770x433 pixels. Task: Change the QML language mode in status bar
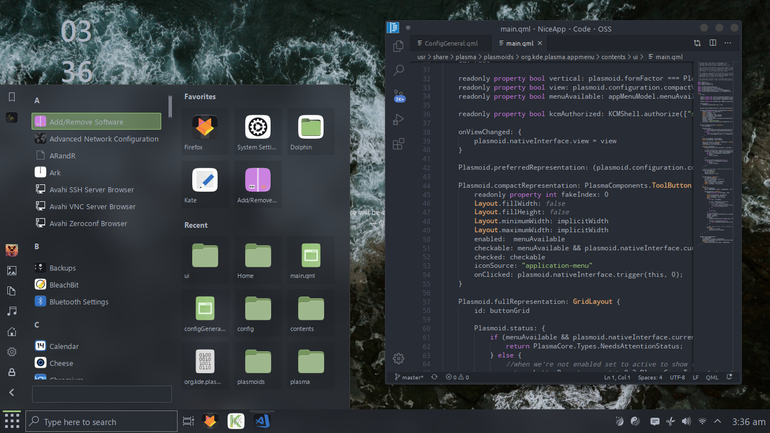coord(712,378)
